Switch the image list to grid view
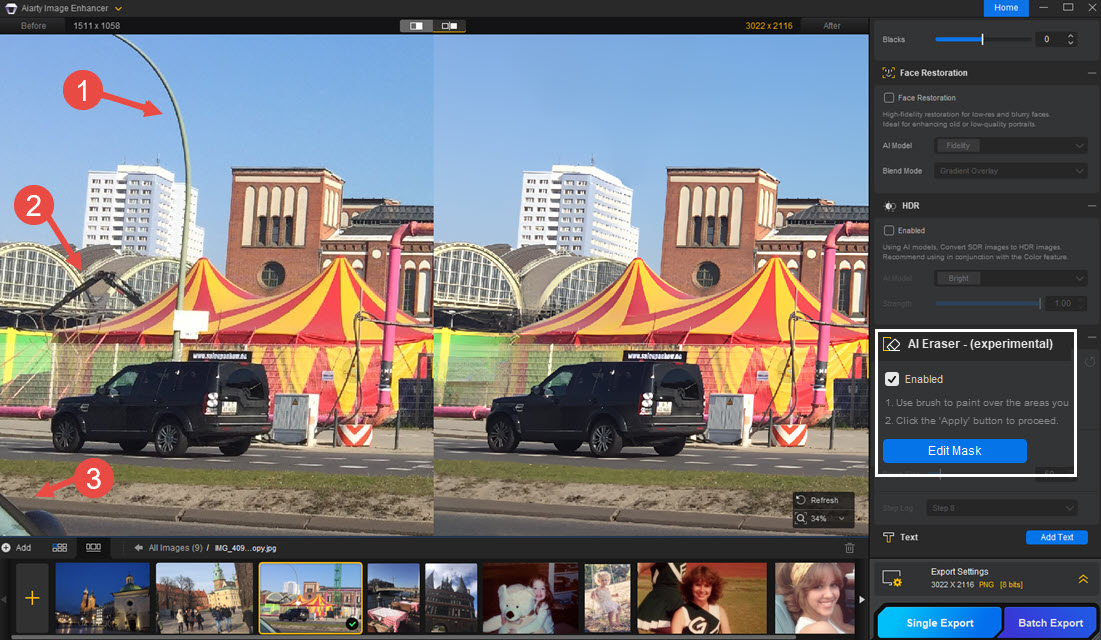Viewport: 1101px width, 640px height. tap(60, 548)
